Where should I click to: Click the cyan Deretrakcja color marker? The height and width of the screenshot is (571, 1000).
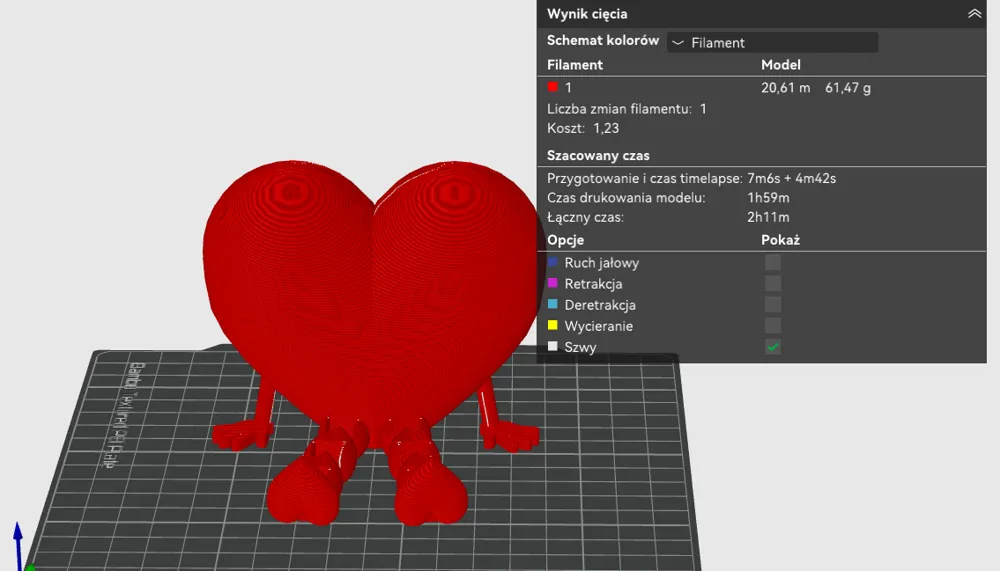552,304
